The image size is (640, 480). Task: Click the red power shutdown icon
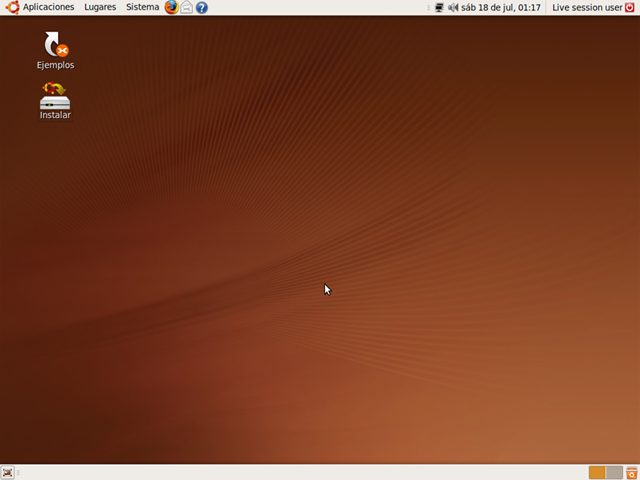tap(630, 7)
